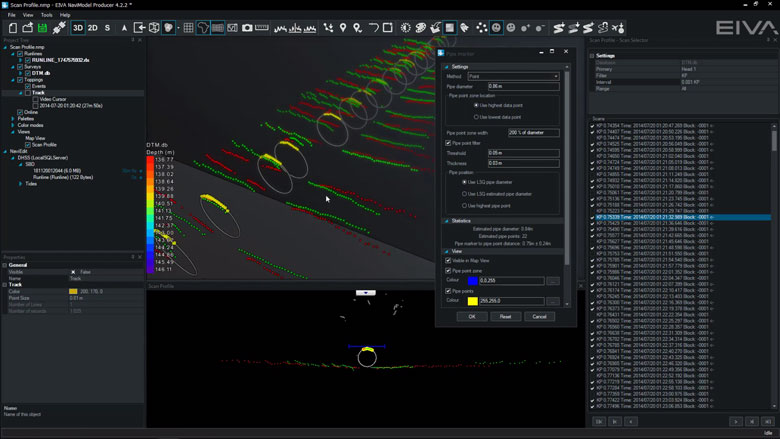Uncheck Visible in Map View
The width and height of the screenshot is (780, 439).
pos(448,260)
